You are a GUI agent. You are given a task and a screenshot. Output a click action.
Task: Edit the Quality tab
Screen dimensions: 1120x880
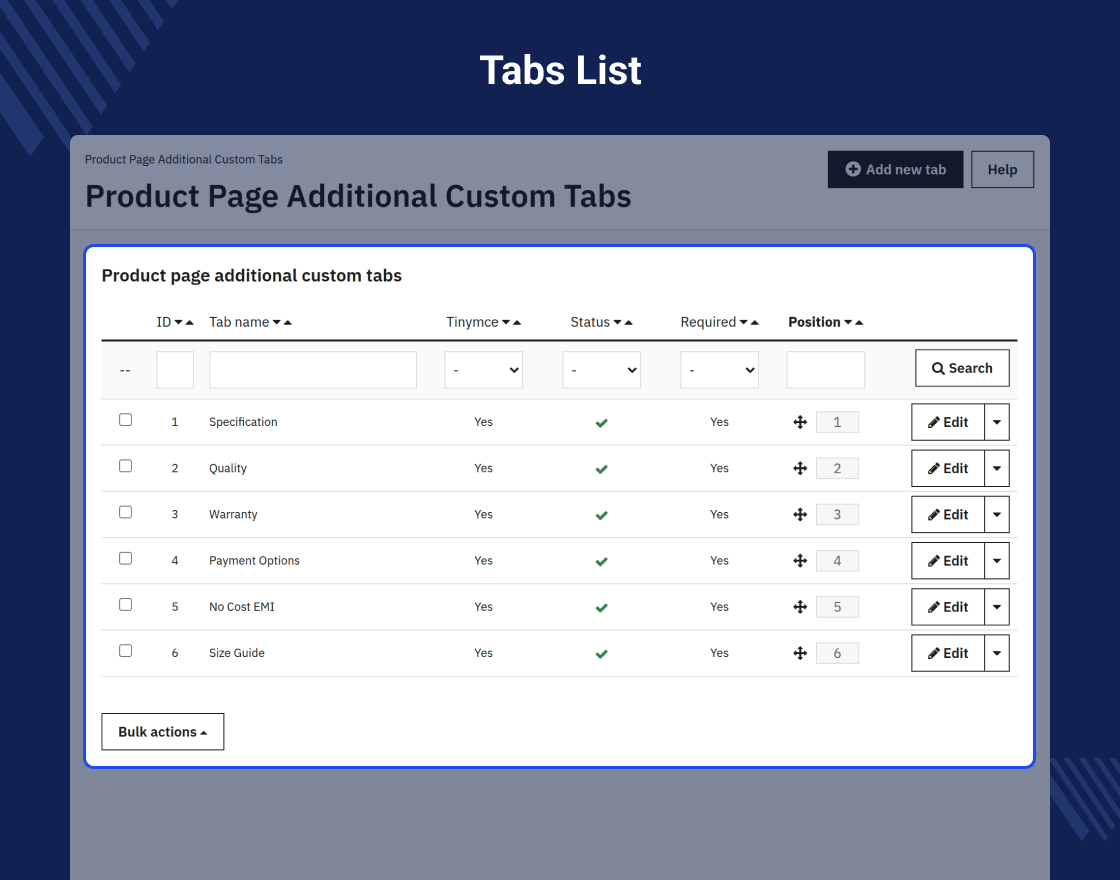point(948,469)
